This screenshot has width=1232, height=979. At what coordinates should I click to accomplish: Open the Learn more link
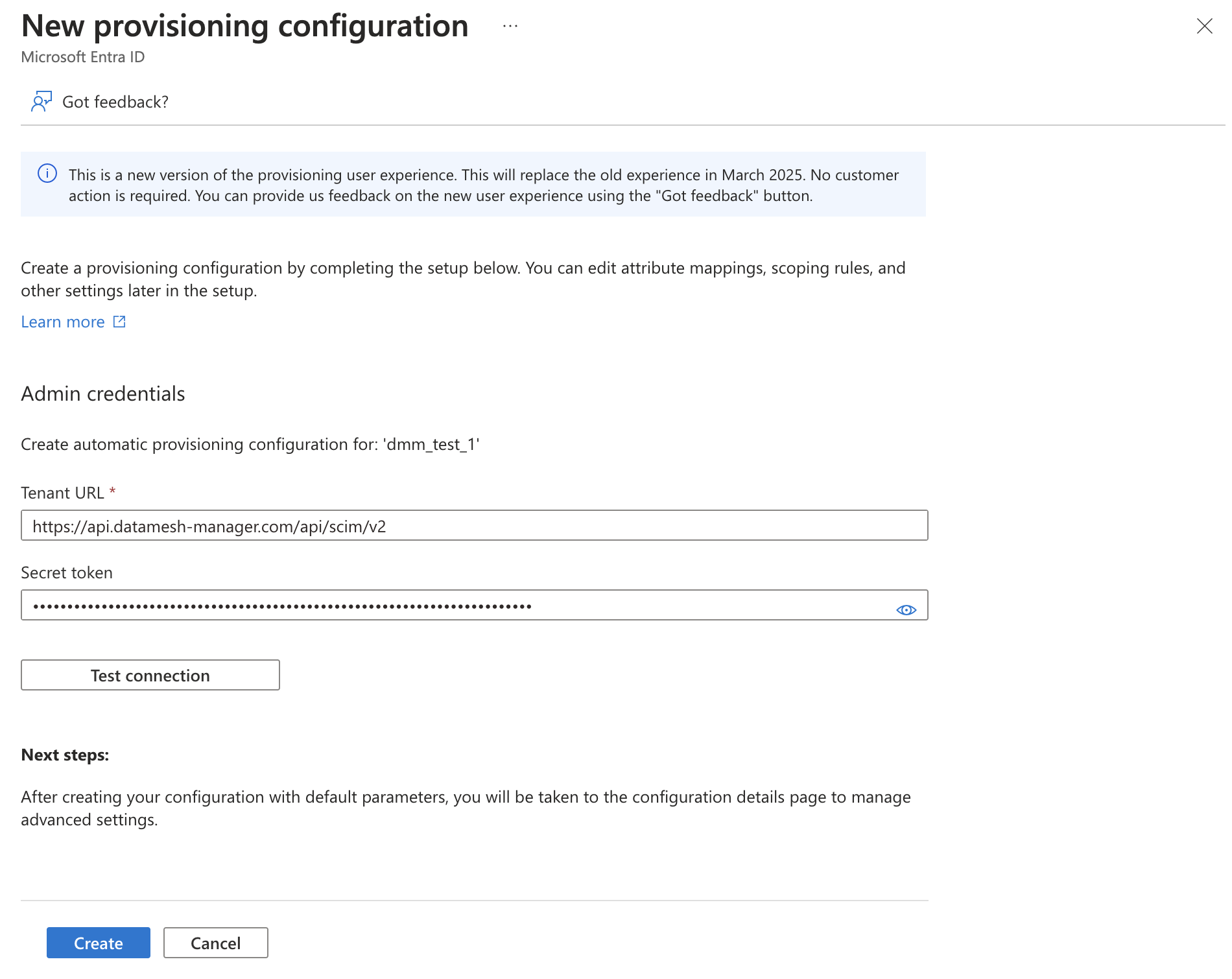(x=63, y=322)
